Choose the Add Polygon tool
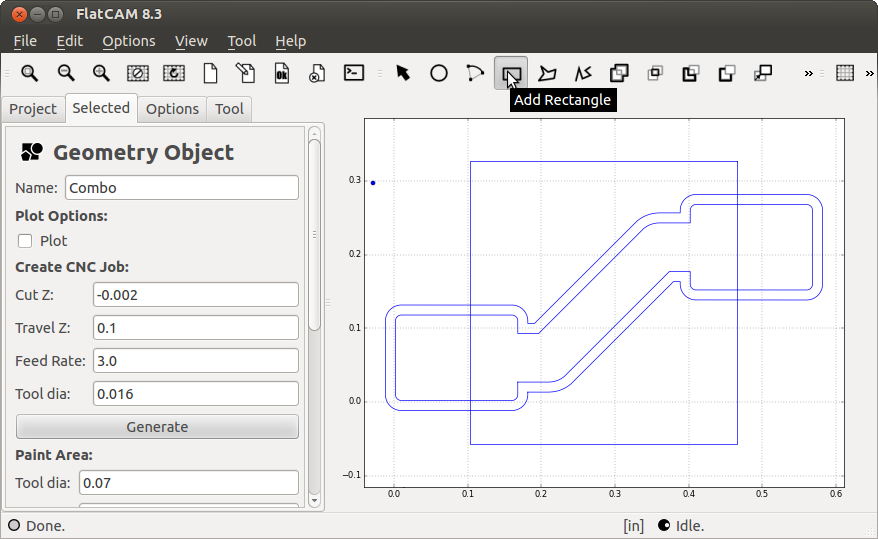878x539 pixels. tap(547, 73)
